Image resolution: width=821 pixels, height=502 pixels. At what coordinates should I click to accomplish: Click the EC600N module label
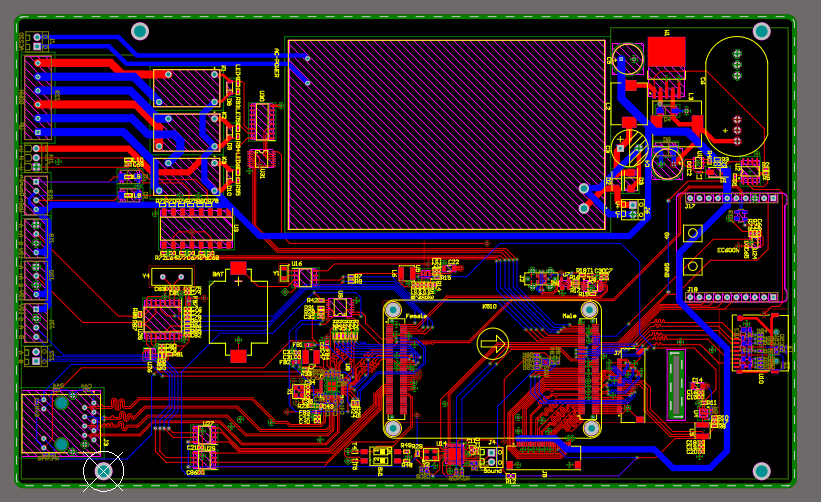click(729, 250)
